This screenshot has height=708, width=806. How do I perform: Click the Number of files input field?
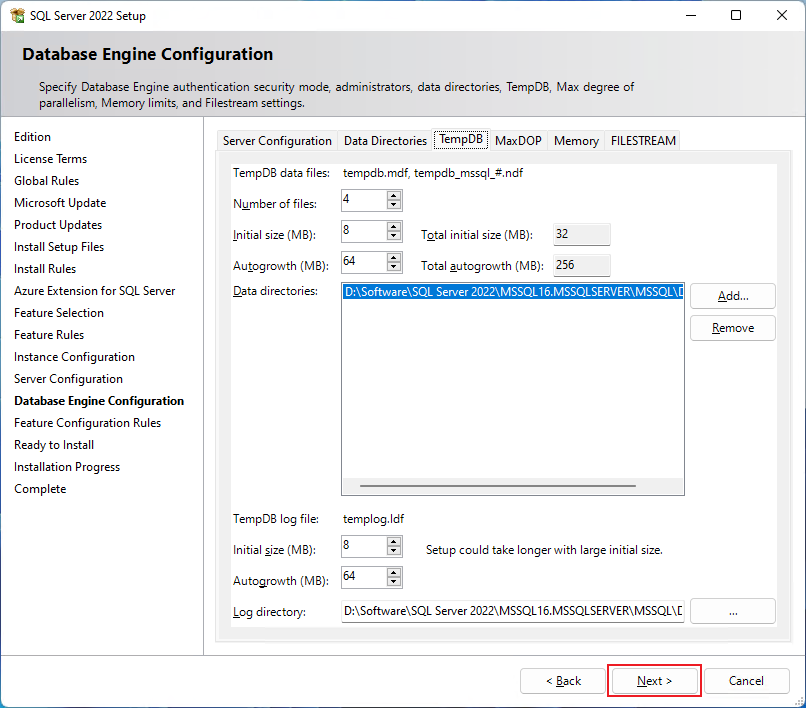tap(364, 200)
